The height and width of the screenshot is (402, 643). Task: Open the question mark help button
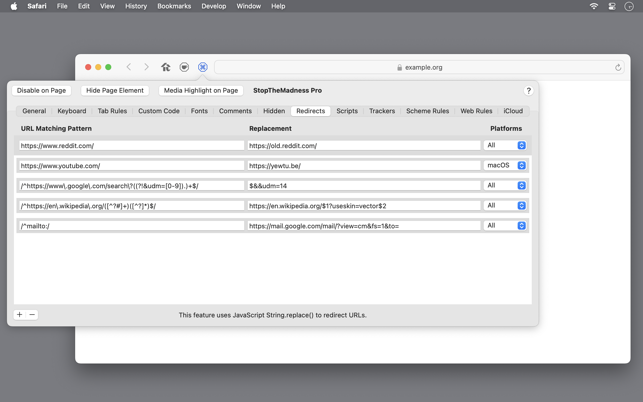529,91
